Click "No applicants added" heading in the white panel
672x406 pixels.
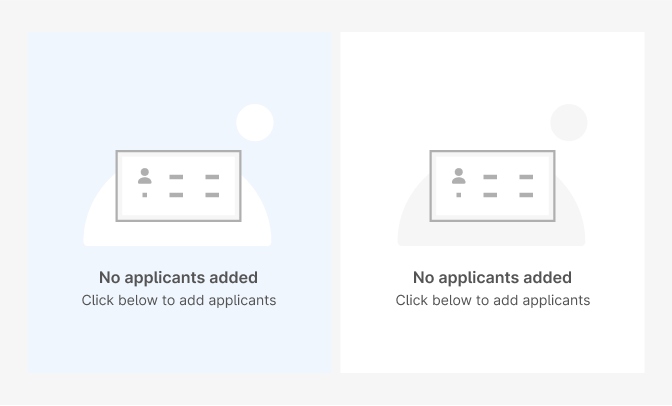click(x=492, y=277)
